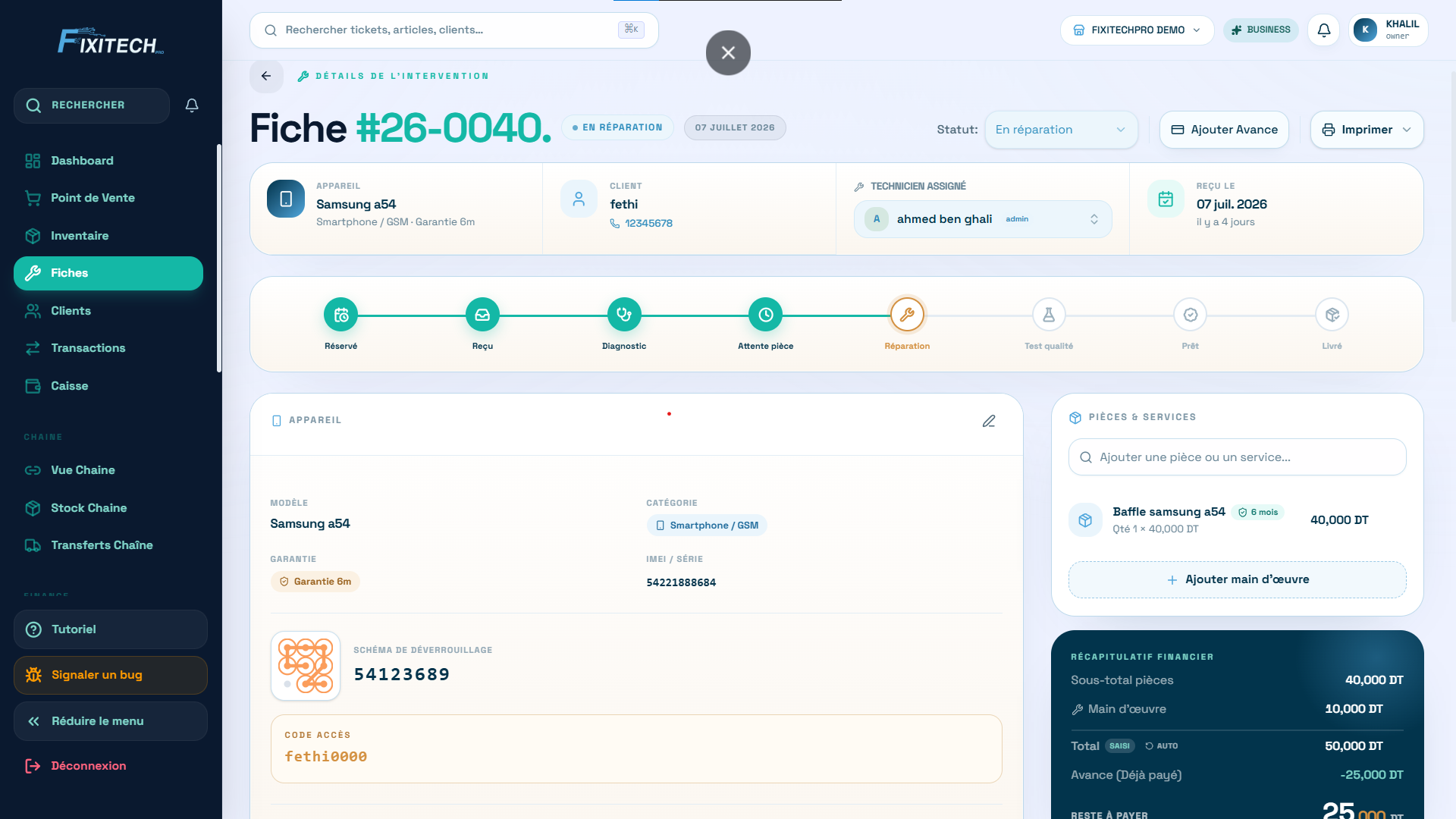Open the Caisse page
Viewport: 1456px width, 819px height.
tap(108, 386)
